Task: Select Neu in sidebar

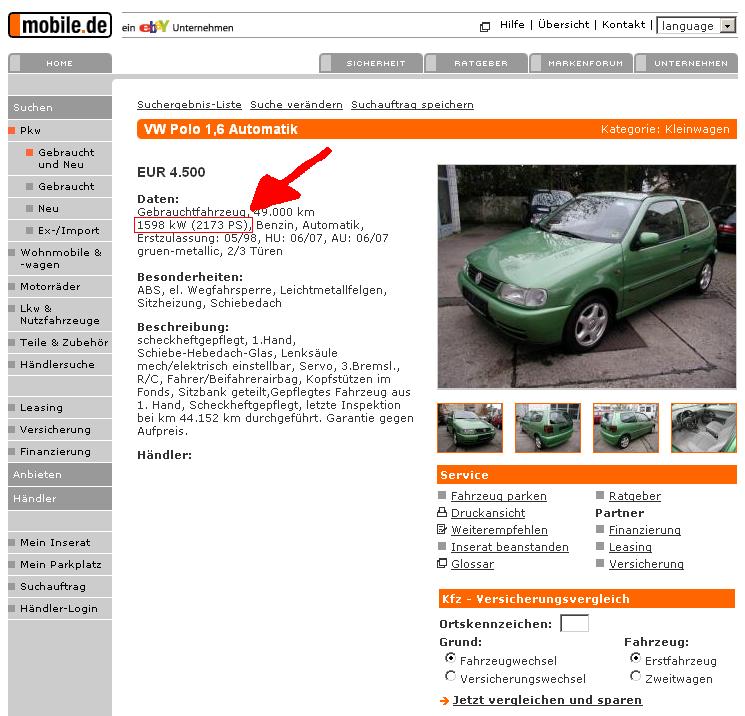Action: (60, 208)
